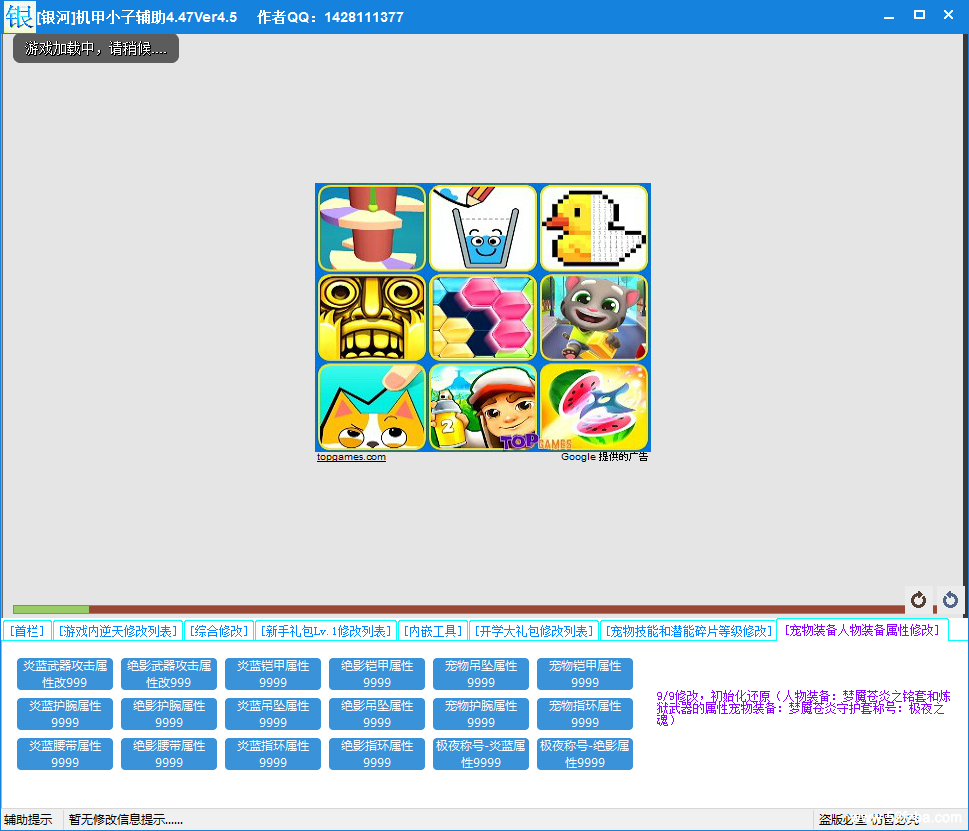This screenshot has width=969, height=831.
Task: Set 炎蓝指环属性9999
Action: [x=273, y=754]
